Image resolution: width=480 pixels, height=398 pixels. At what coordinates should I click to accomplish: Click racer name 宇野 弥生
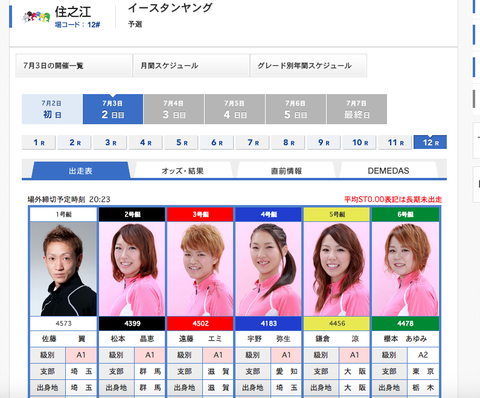coord(268,339)
